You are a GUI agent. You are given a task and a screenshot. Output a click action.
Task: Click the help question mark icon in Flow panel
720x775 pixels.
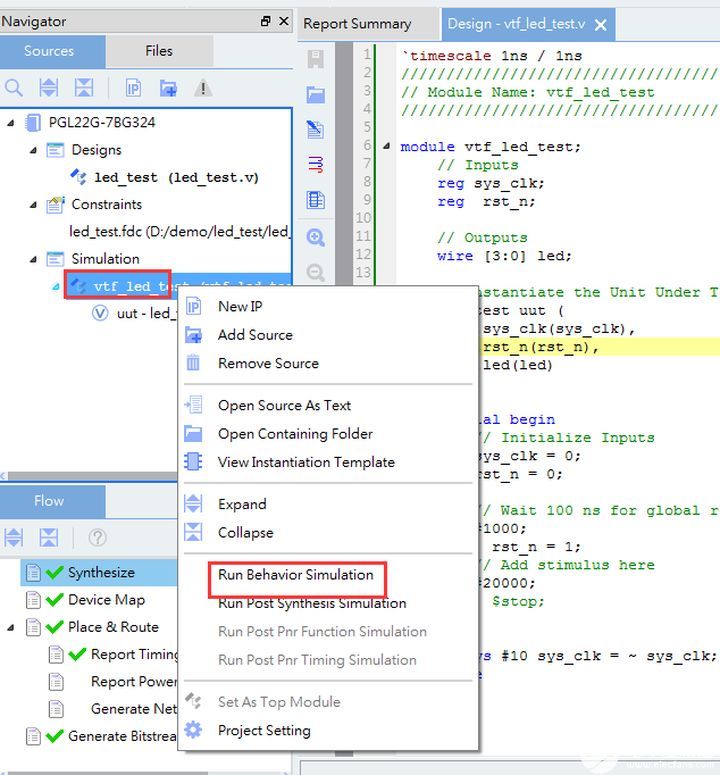(x=97, y=538)
